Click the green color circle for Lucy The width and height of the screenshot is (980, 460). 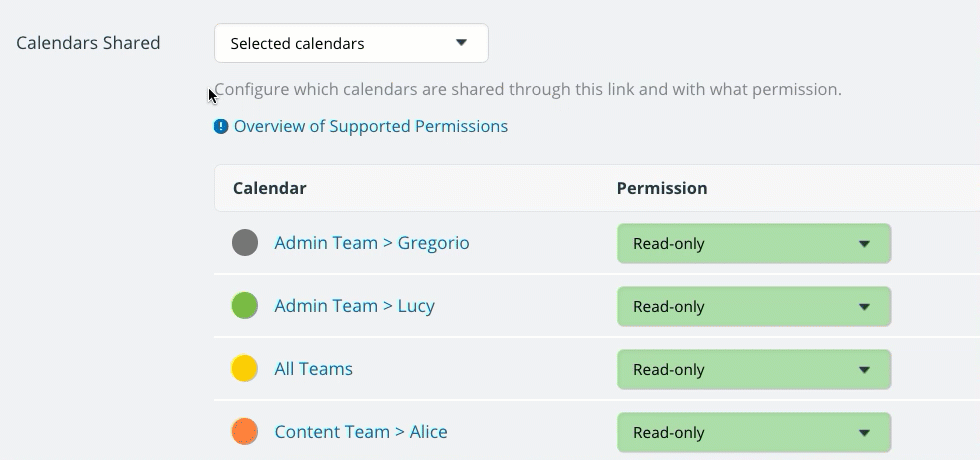[x=245, y=306]
